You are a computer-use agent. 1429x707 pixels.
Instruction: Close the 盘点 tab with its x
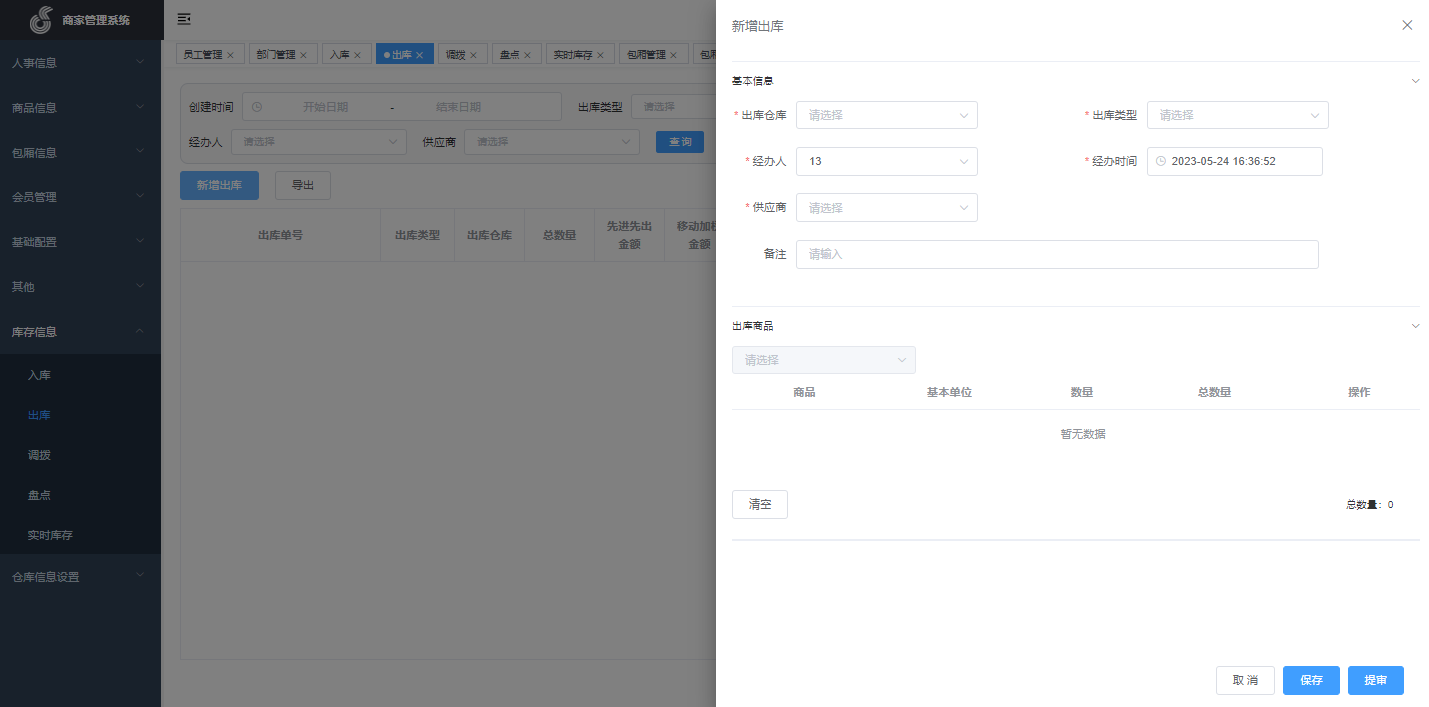coord(528,55)
